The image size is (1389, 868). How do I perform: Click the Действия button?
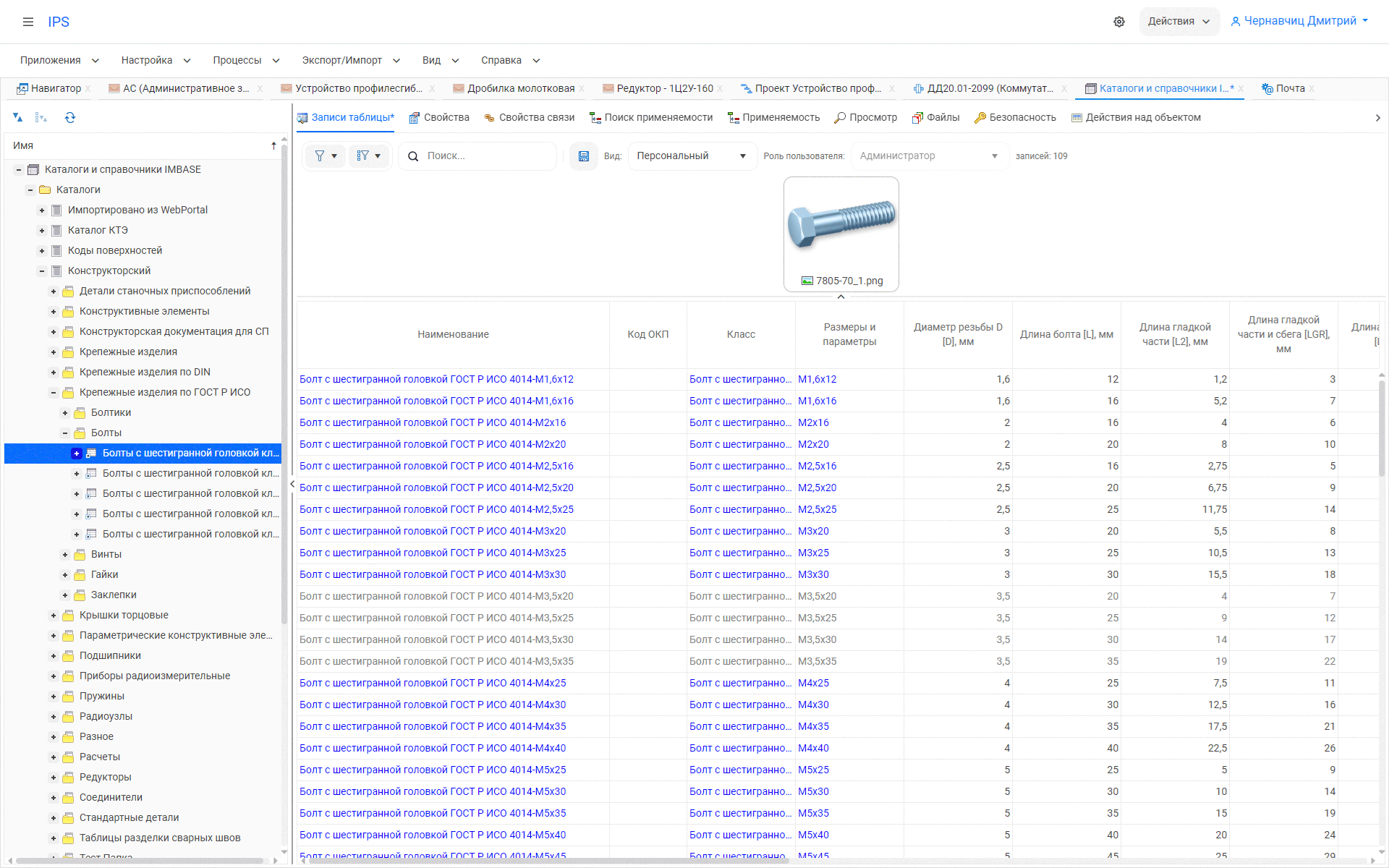point(1178,21)
